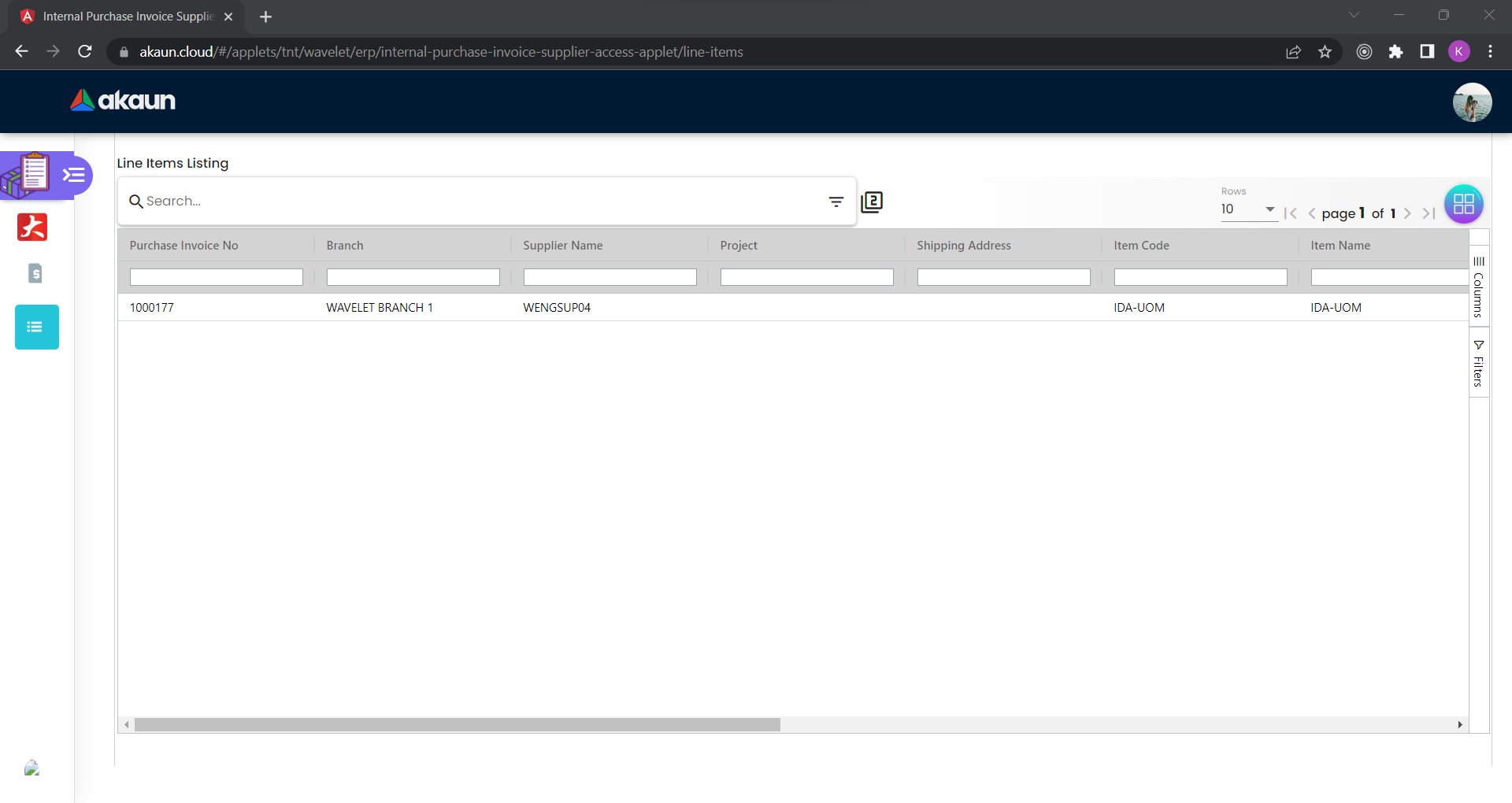
Task: Open the browser side panel icon
Action: (x=1427, y=52)
